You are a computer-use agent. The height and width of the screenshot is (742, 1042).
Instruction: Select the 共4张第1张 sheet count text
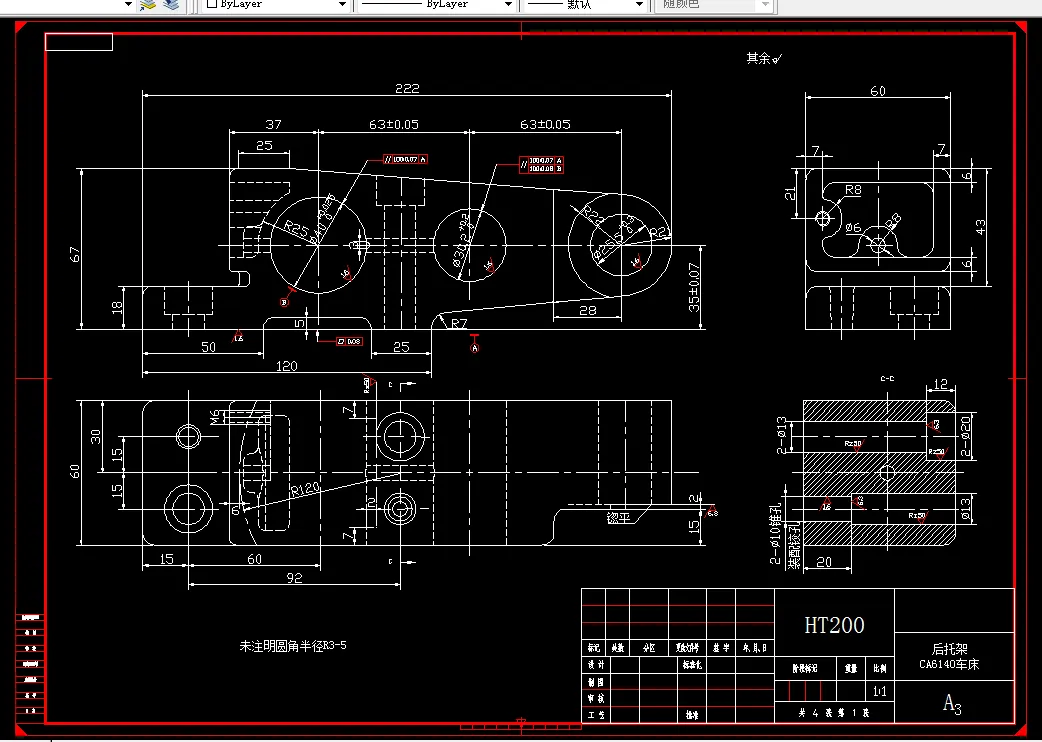click(x=834, y=713)
